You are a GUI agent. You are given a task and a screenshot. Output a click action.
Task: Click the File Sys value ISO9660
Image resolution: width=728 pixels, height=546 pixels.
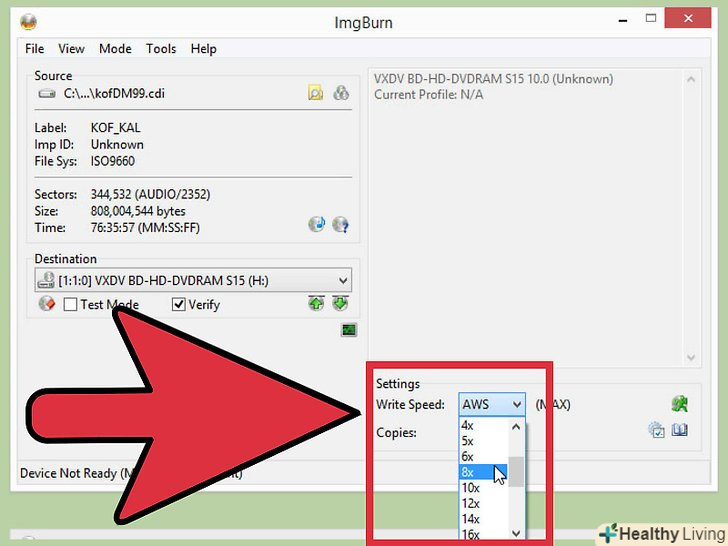click(x=113, y=161)
